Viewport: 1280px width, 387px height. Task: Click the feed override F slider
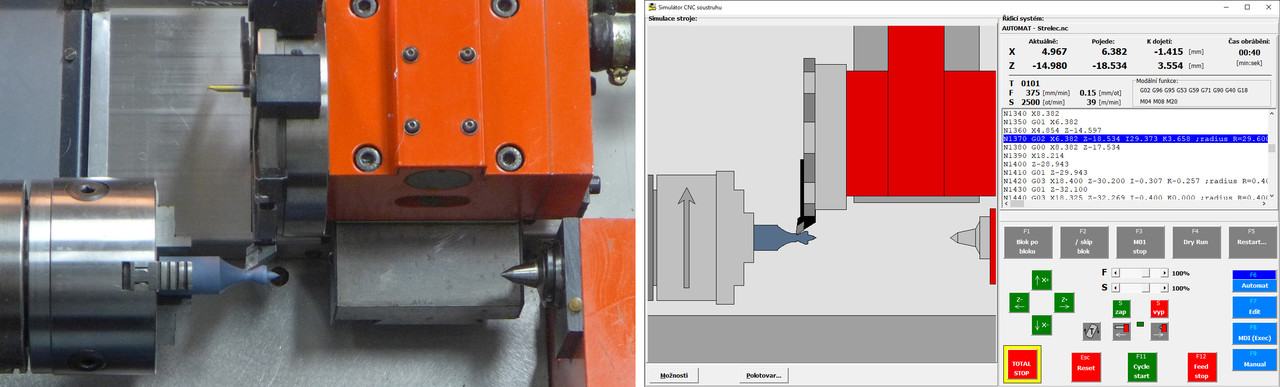[x=1141, y=272]
